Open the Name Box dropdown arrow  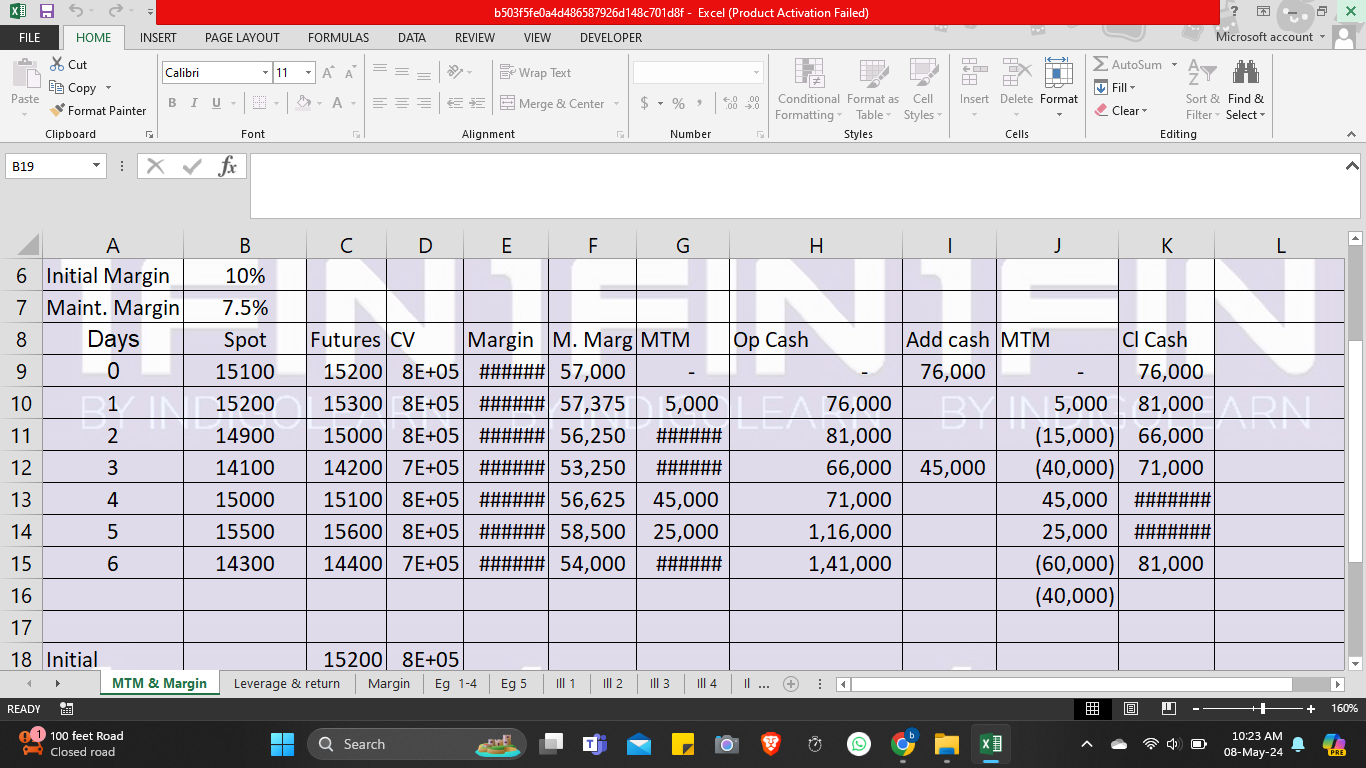97,167
